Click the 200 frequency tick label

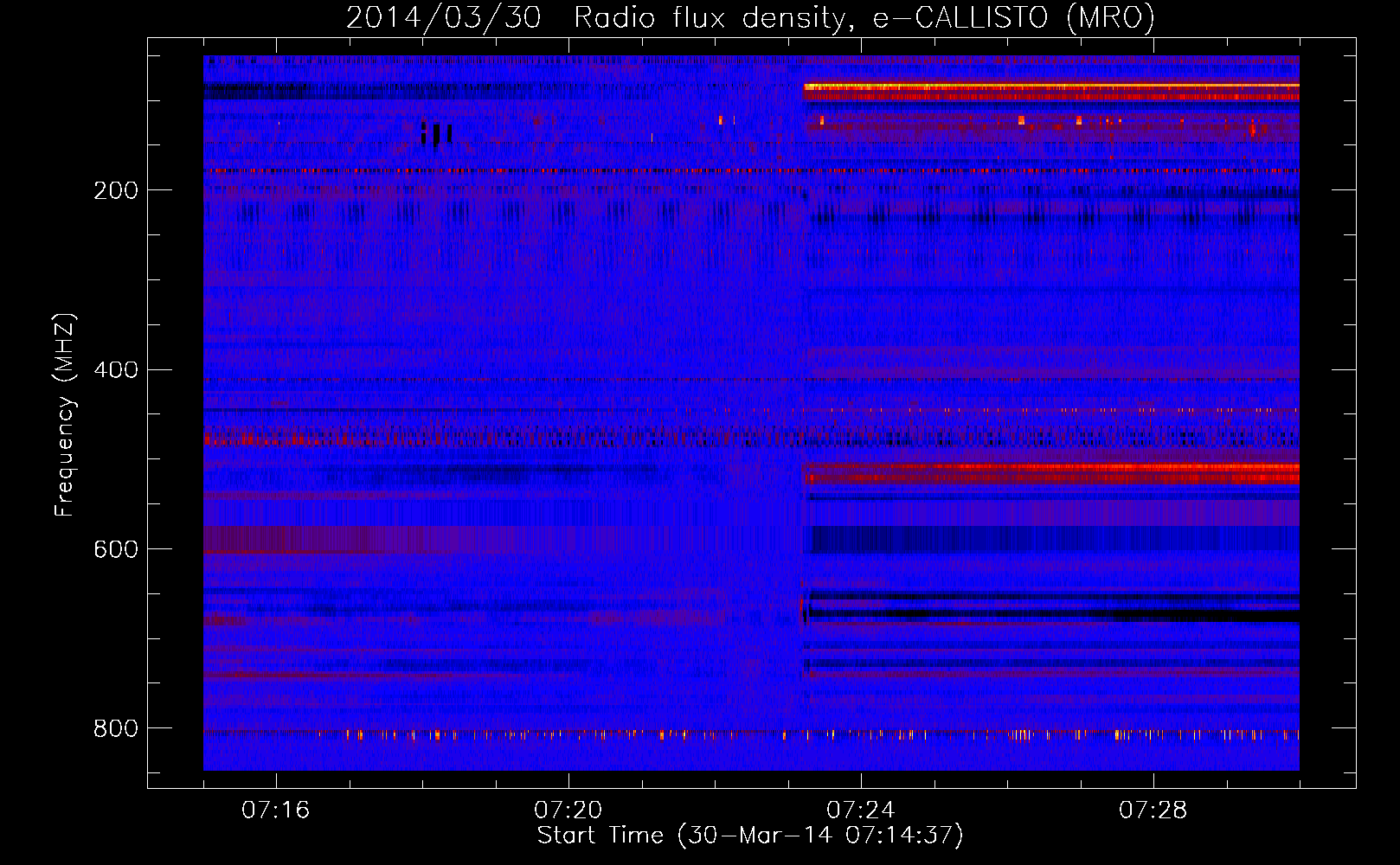[116, 190]
